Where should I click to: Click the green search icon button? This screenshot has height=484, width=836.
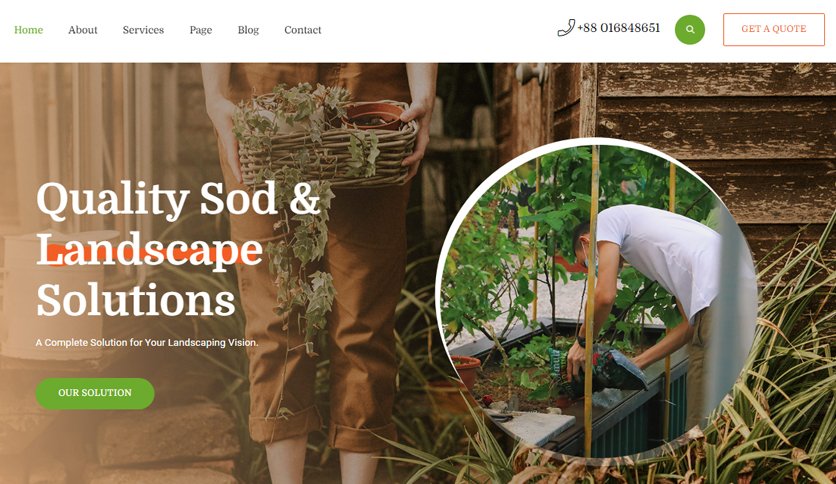(x=689, y=29)
